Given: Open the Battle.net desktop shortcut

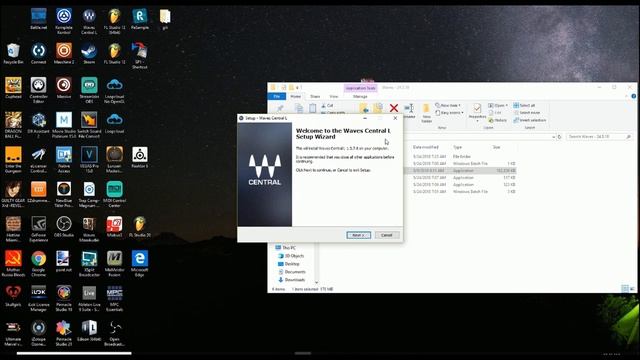Looking at the screenshot, I should click(39, 19).
